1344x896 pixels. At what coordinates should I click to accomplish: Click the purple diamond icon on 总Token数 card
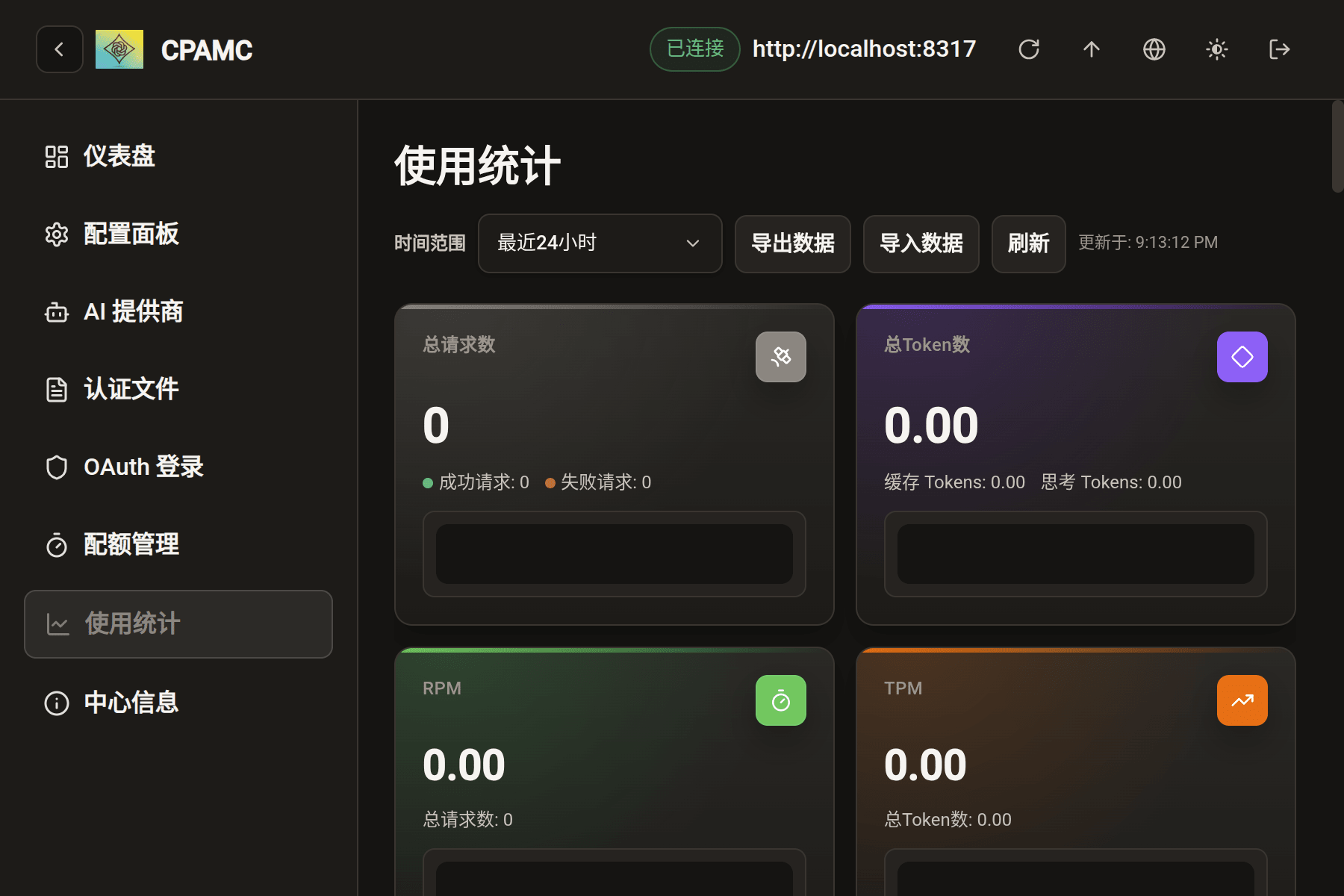coord(1242,357)
